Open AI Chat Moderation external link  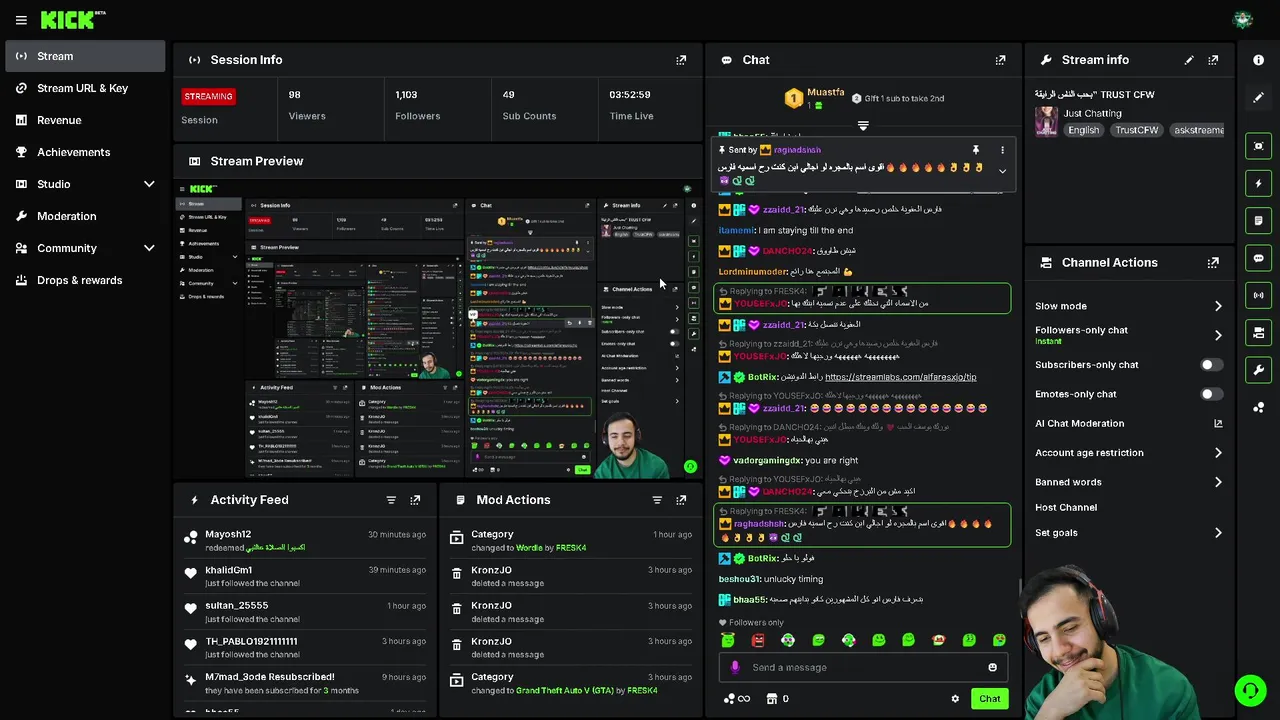[x=1218, y=424]
